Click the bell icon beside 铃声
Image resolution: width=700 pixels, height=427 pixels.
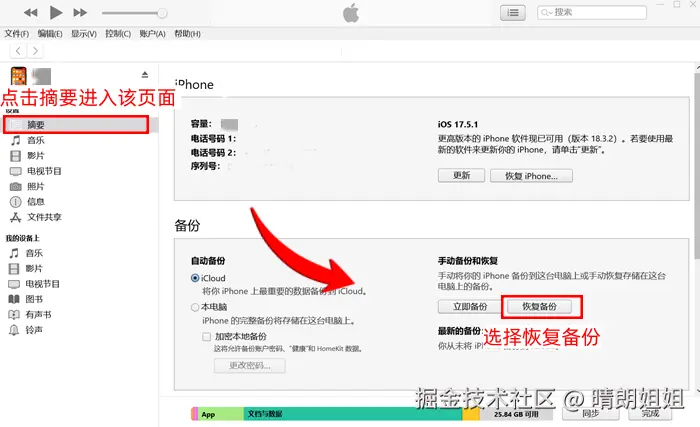(x=14, y=330)
